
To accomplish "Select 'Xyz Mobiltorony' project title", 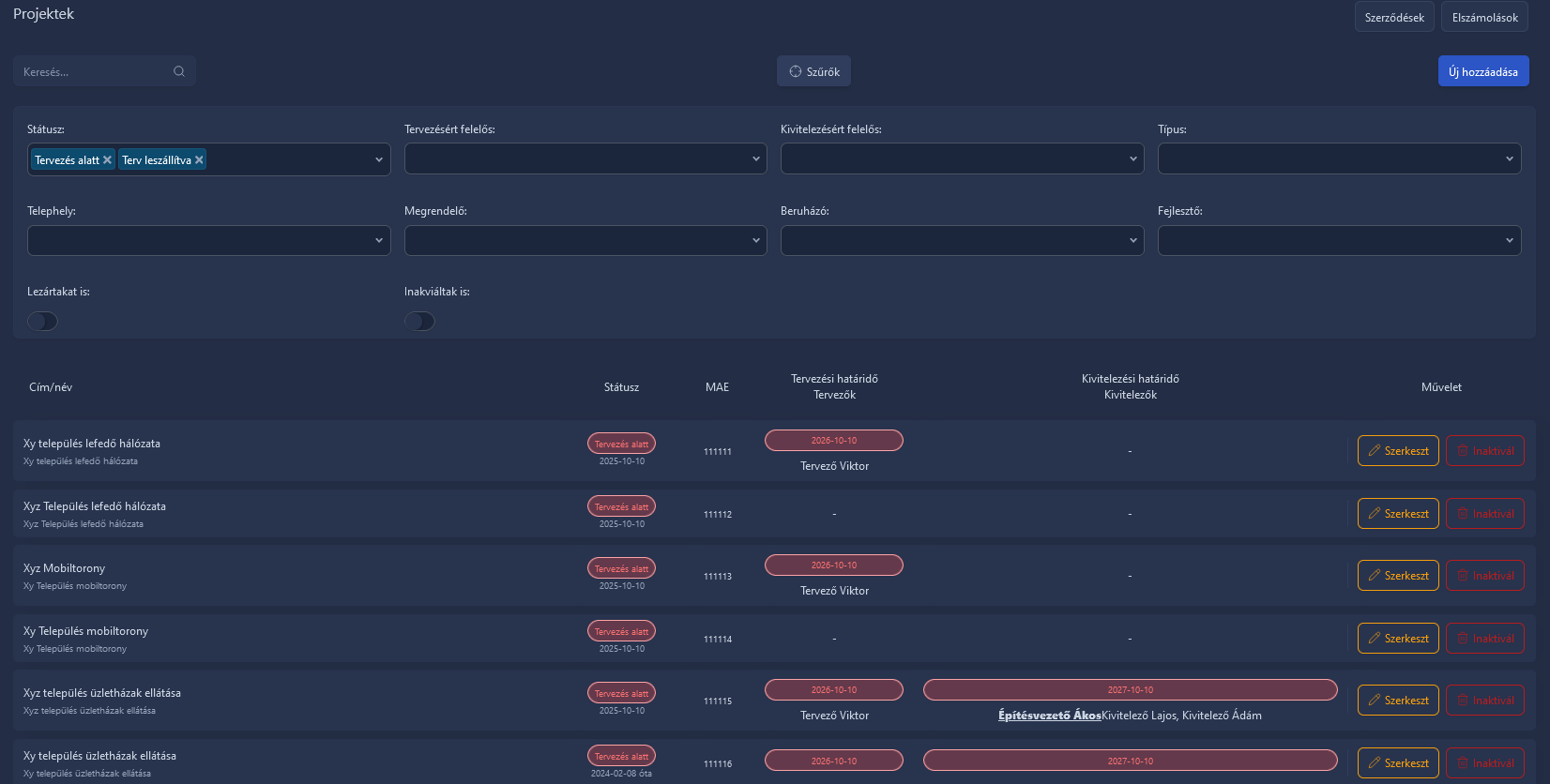I will point(64,568).
